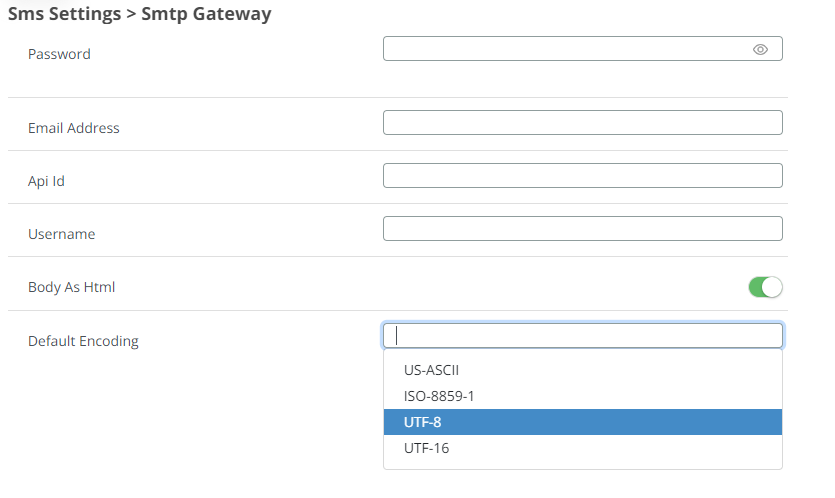This screenshot has height=498, width=835.
Task: Choose US-ASCII from the encoding list
Action: pos(431,370)
